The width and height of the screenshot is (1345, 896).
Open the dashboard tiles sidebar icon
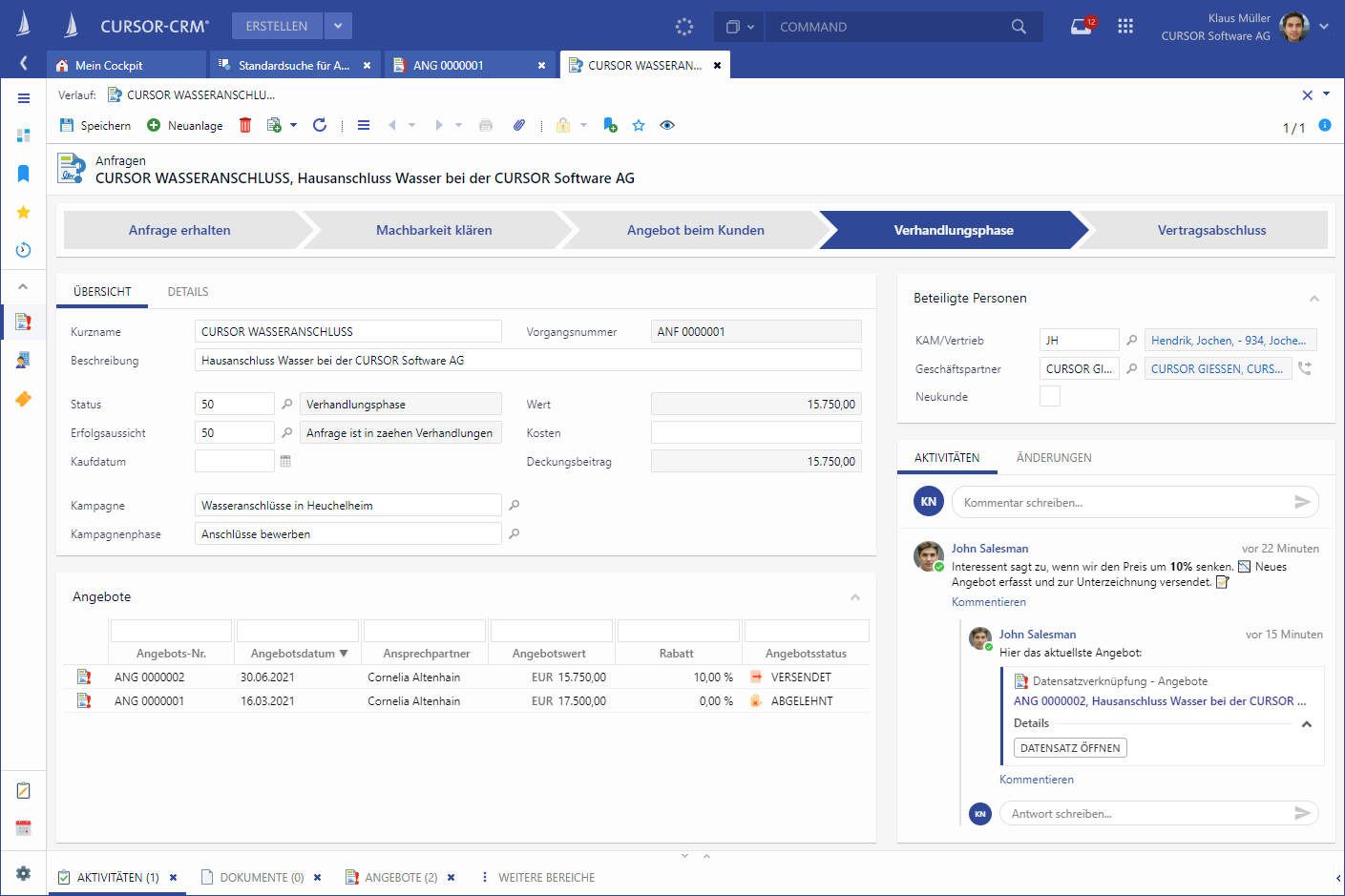[24, 135]
